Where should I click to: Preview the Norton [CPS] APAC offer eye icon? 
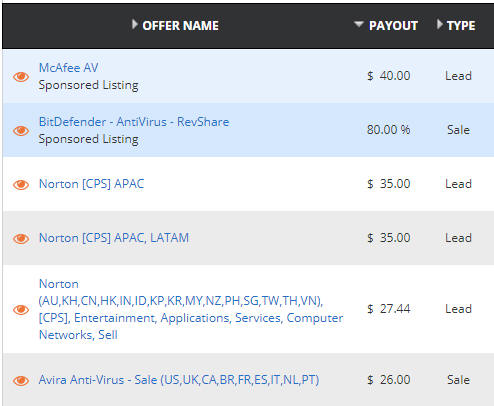(x=21, y=184)
